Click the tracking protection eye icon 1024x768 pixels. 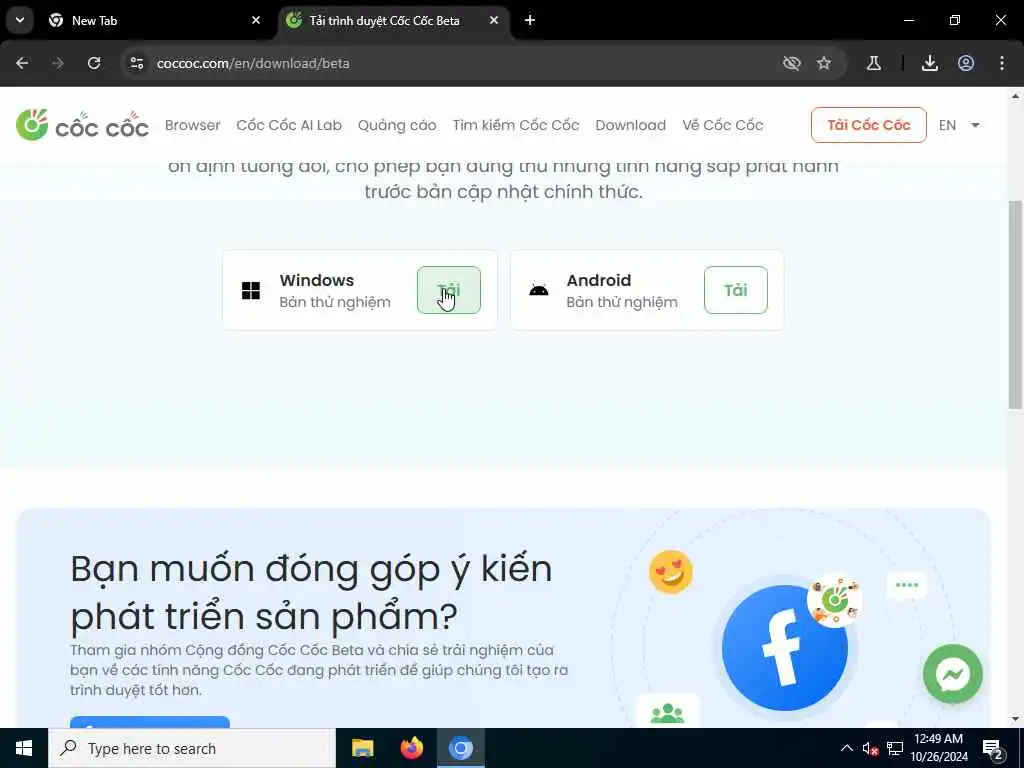pos(792,63)
